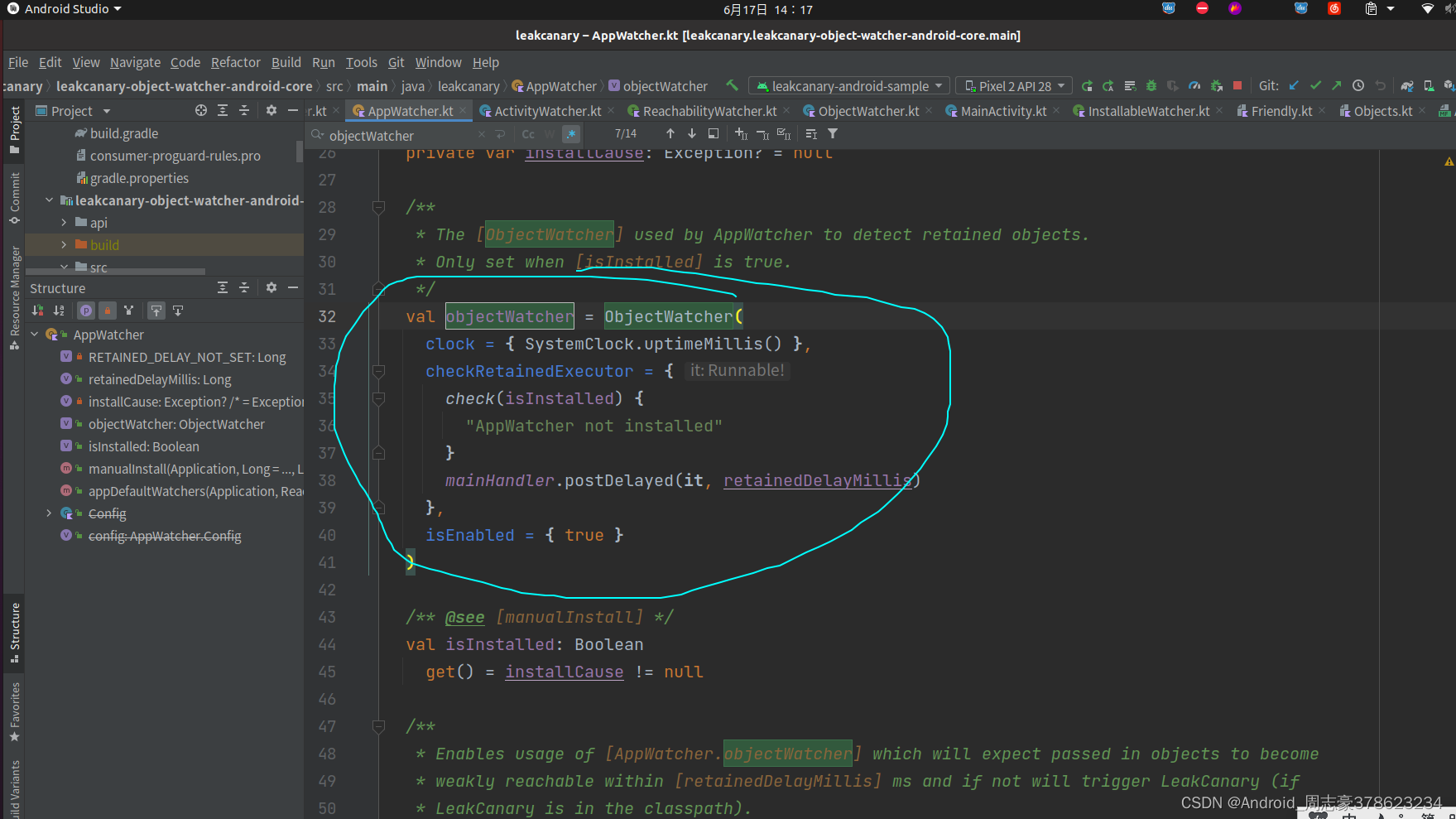Hide the Project panel with minus icon

pyautogui.click(x=292, y=110)
